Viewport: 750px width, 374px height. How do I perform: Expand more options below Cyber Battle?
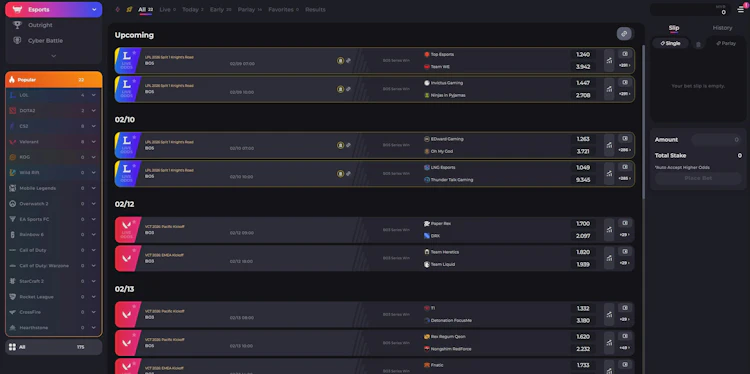54,56
